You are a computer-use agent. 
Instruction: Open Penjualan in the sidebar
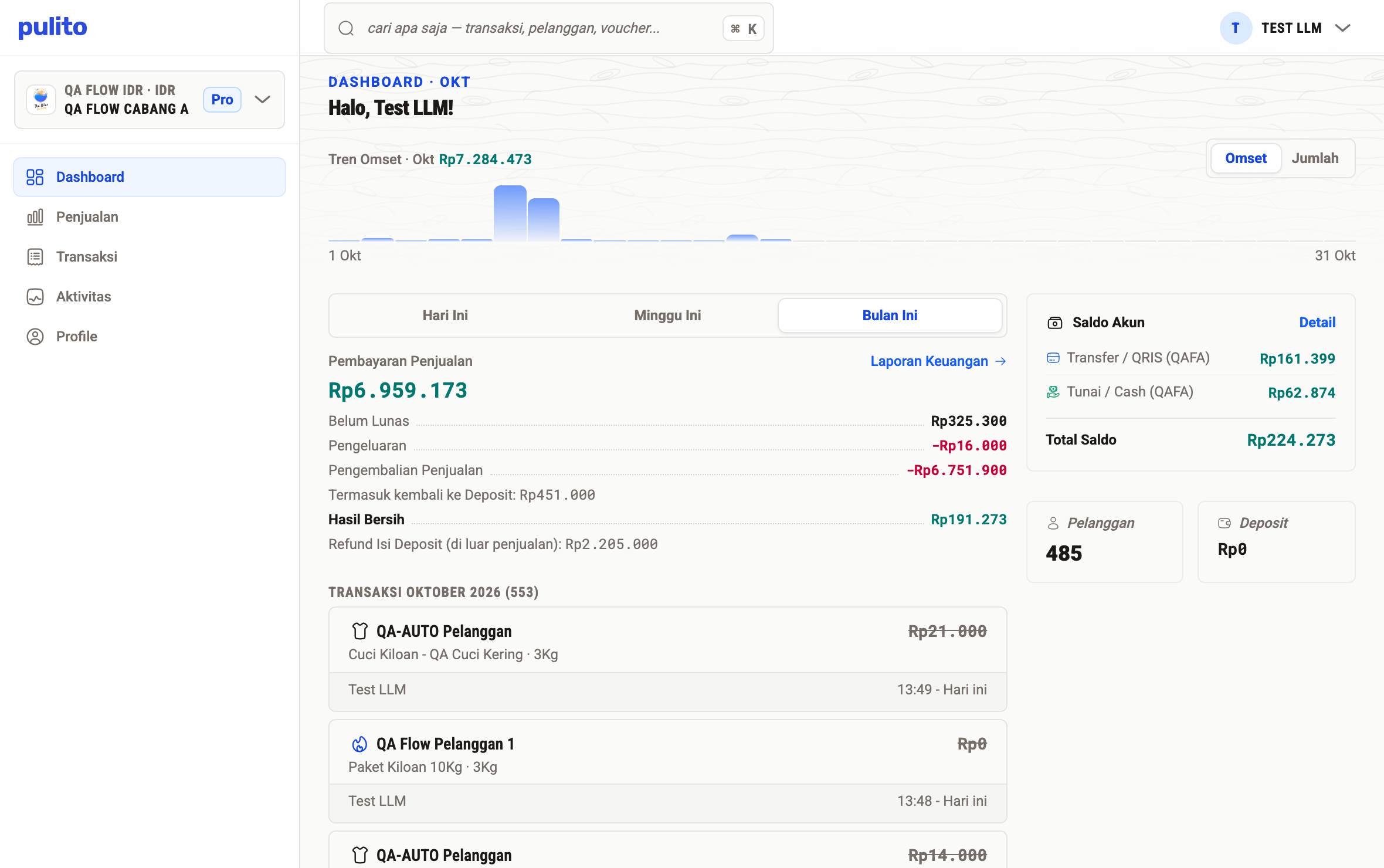(x=150, y=217)
